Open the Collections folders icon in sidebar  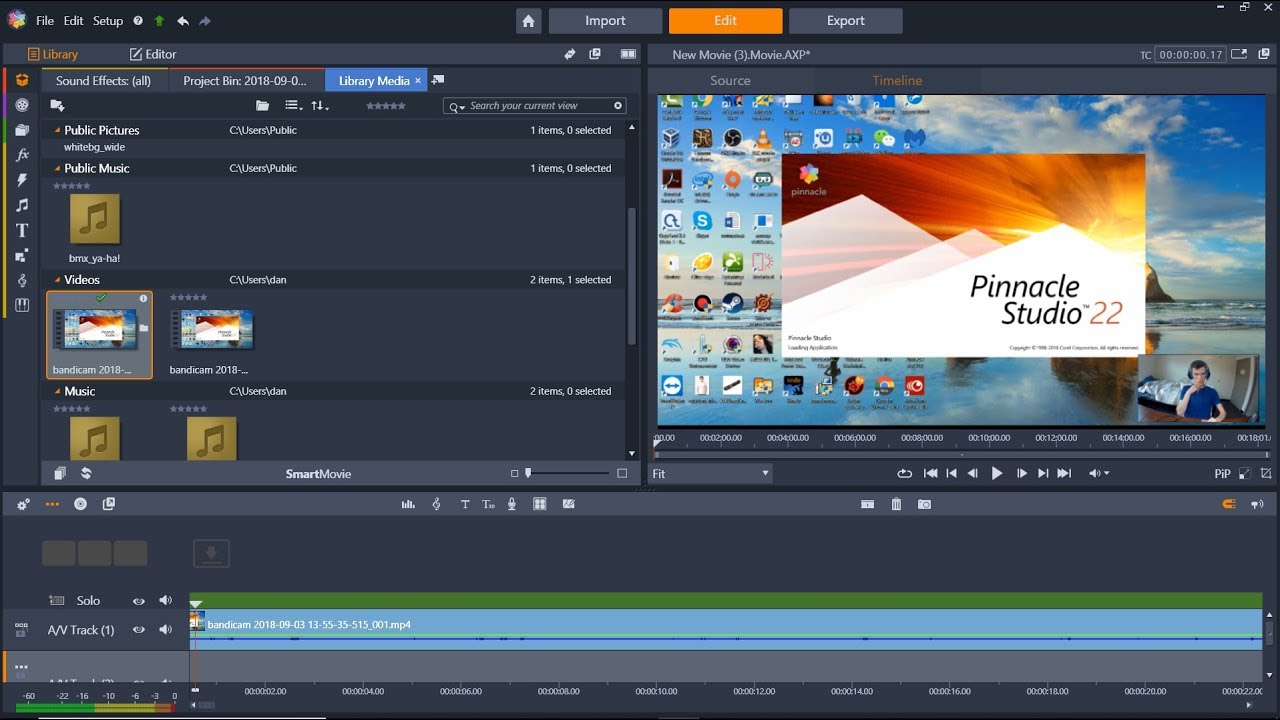[21, 130]
